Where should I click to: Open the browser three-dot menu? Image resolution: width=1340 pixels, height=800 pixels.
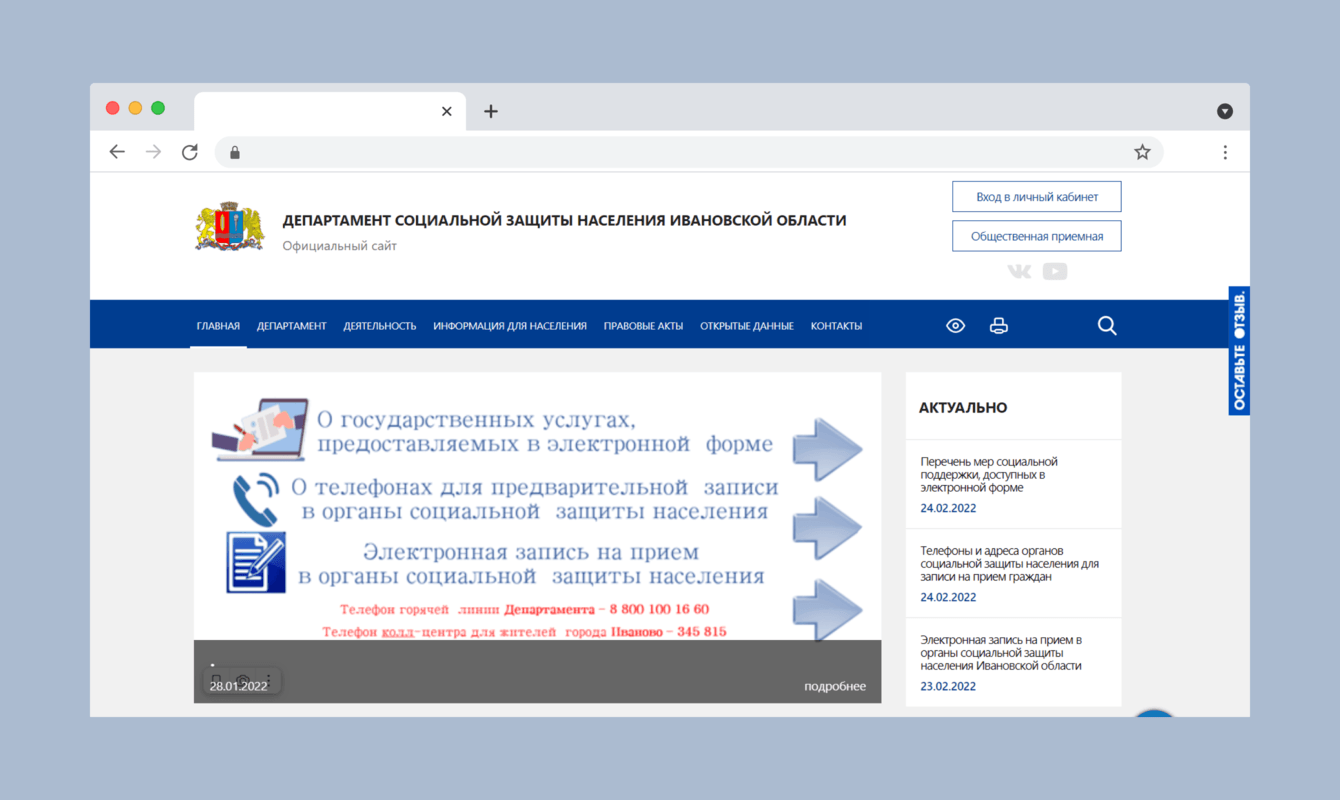pos(1225,151)
